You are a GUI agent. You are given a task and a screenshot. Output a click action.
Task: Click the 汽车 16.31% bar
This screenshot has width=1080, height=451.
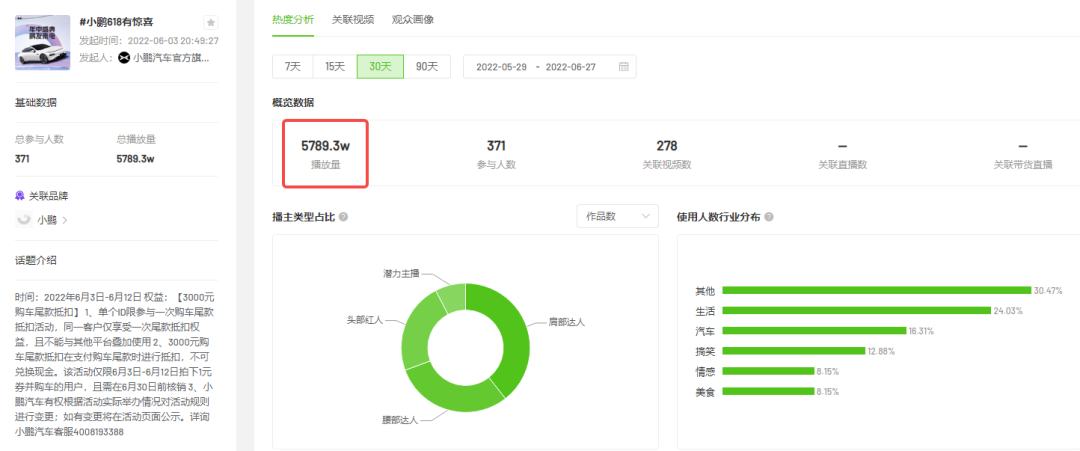tap(814, 331)
